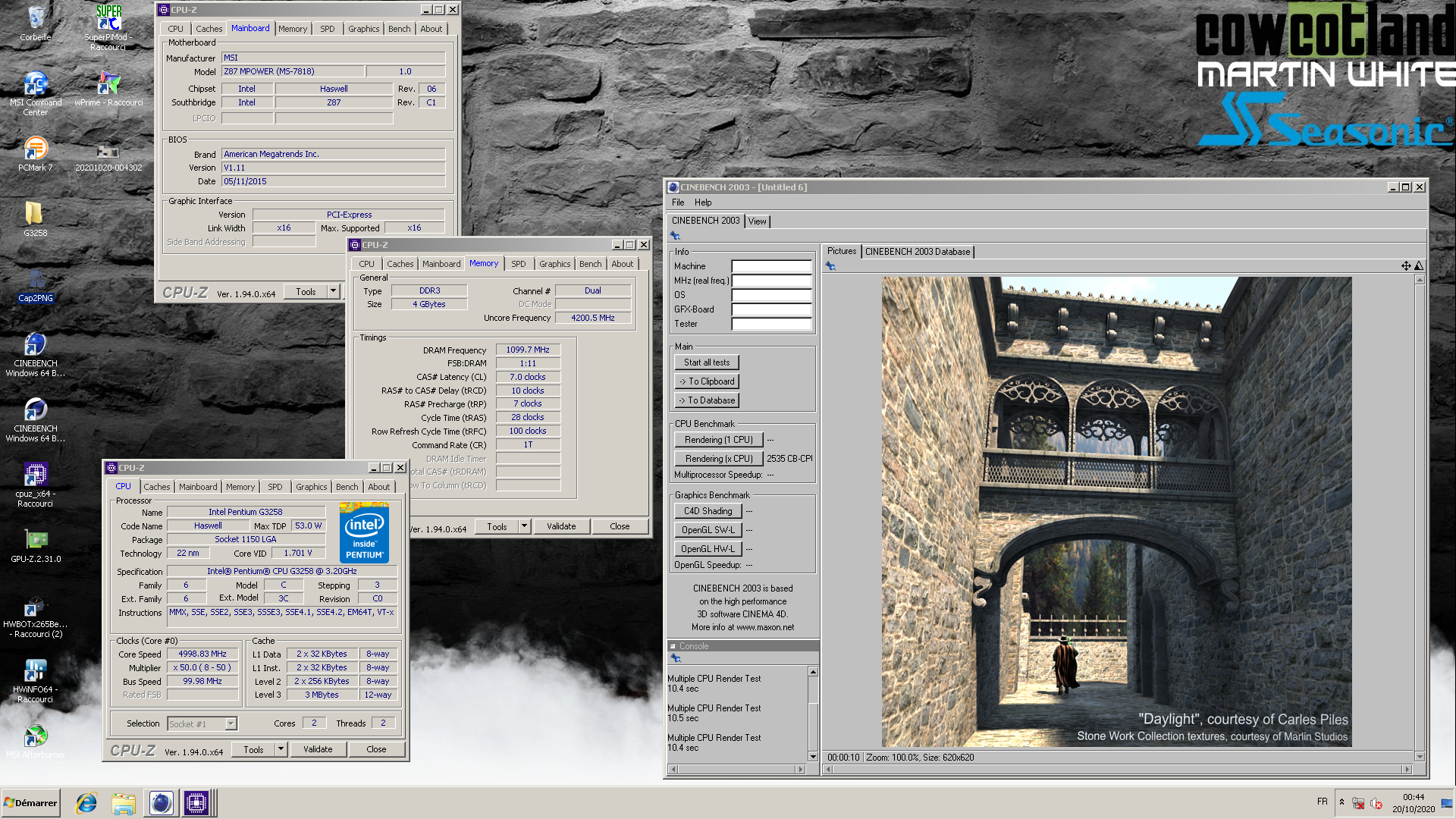Open second CINEBENCH Windows 64 desktop icon

pyautogui.click(x=36, y=419)
